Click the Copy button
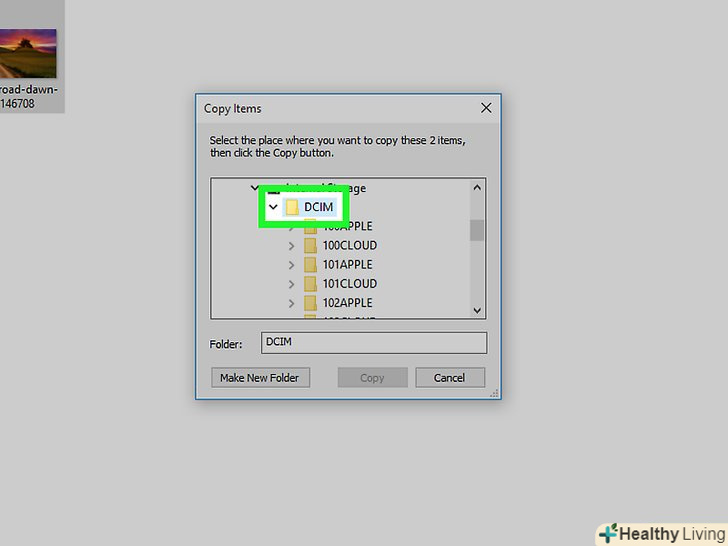 coord(372,377)
